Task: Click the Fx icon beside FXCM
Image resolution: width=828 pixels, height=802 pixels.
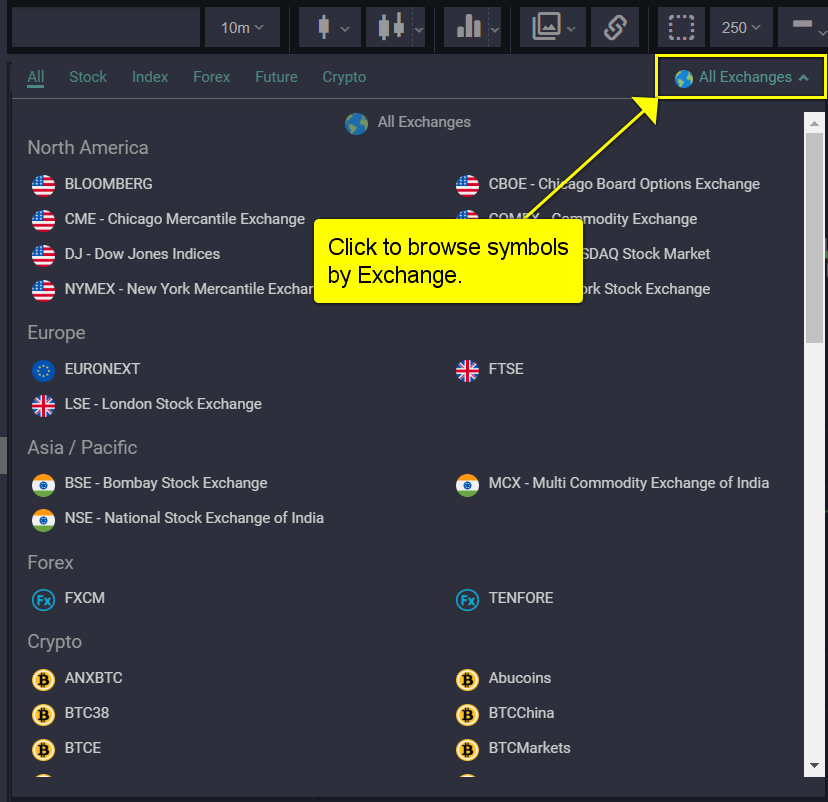Action: coord(43,599)
